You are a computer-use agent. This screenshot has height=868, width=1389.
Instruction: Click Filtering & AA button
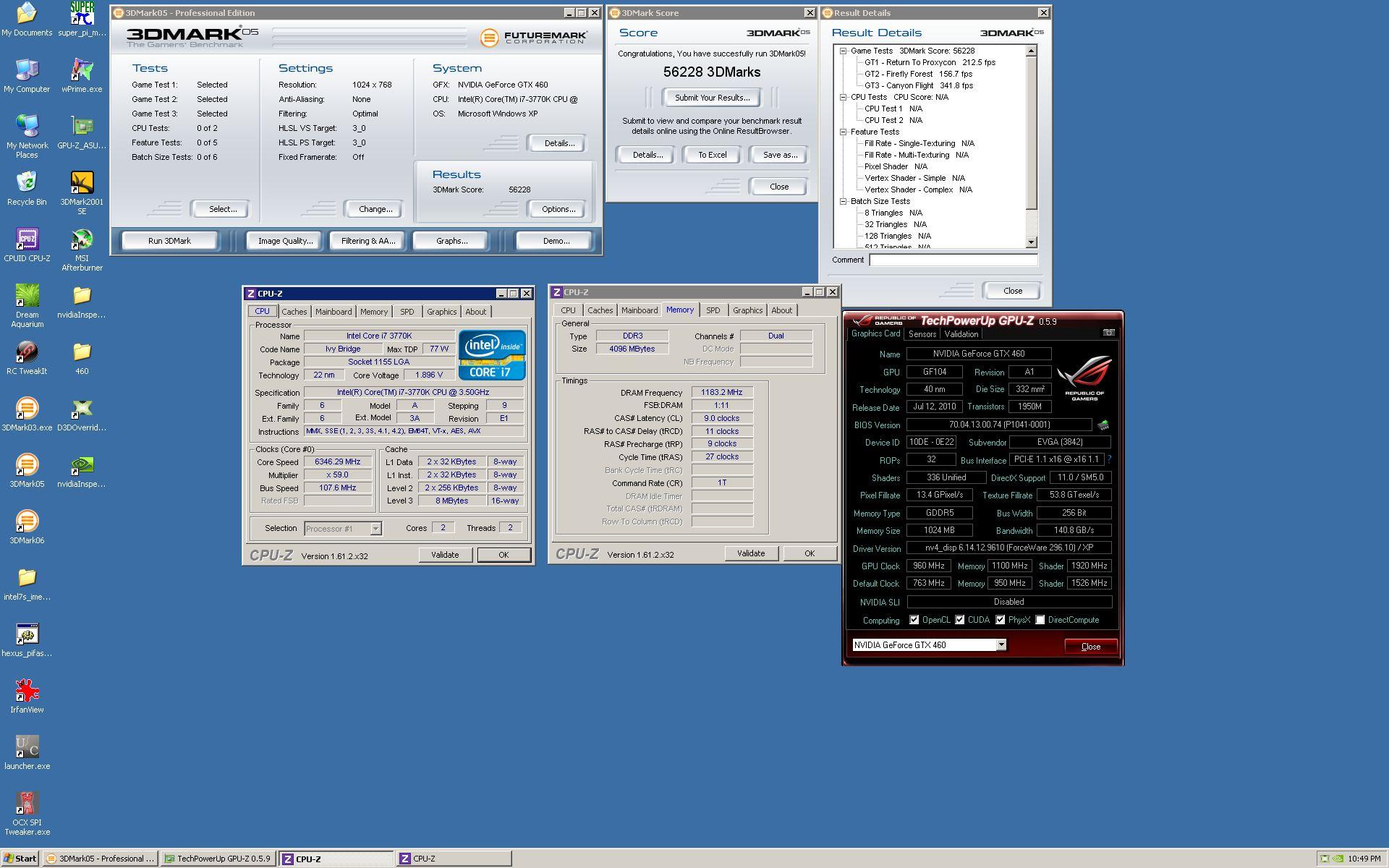pyautogui.click(x=368, y=241)
